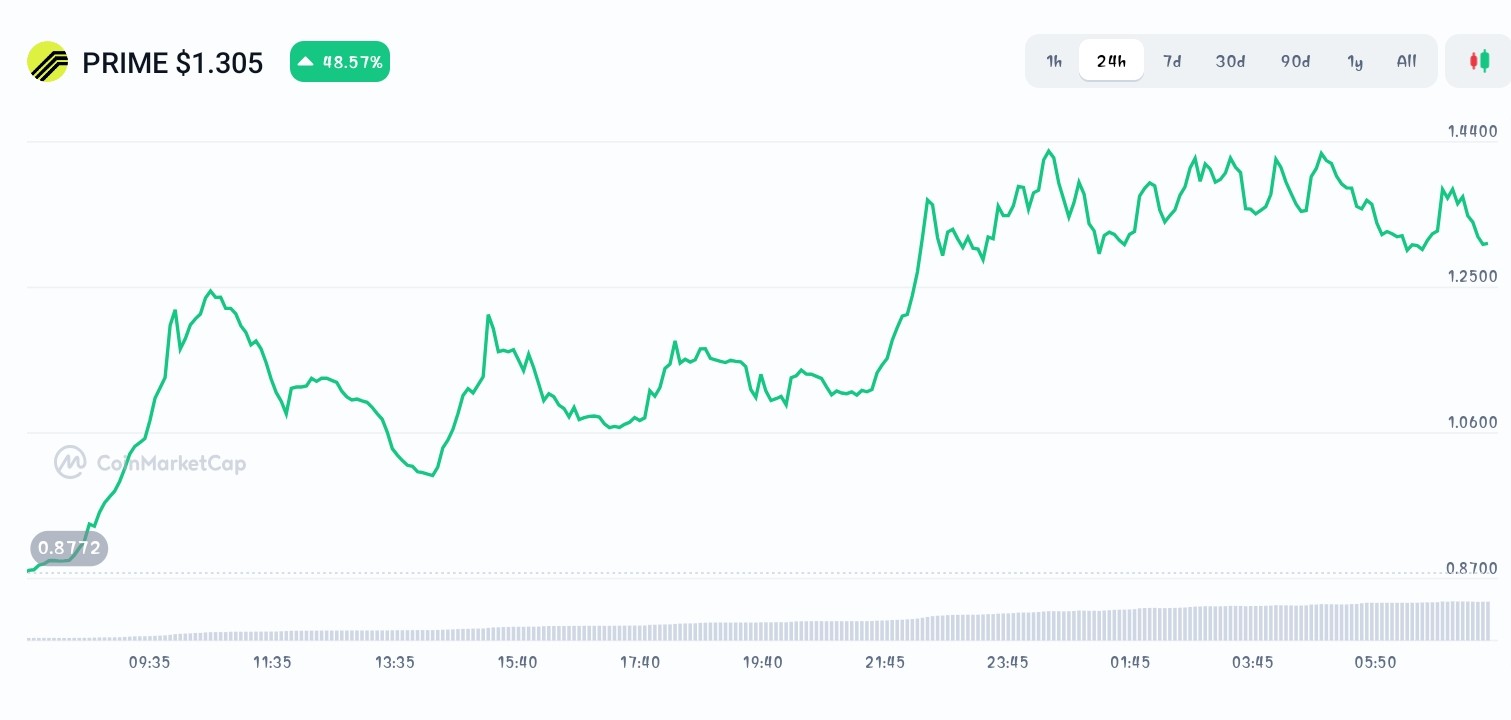Click the green 48.57% change badge

(340, 61)
